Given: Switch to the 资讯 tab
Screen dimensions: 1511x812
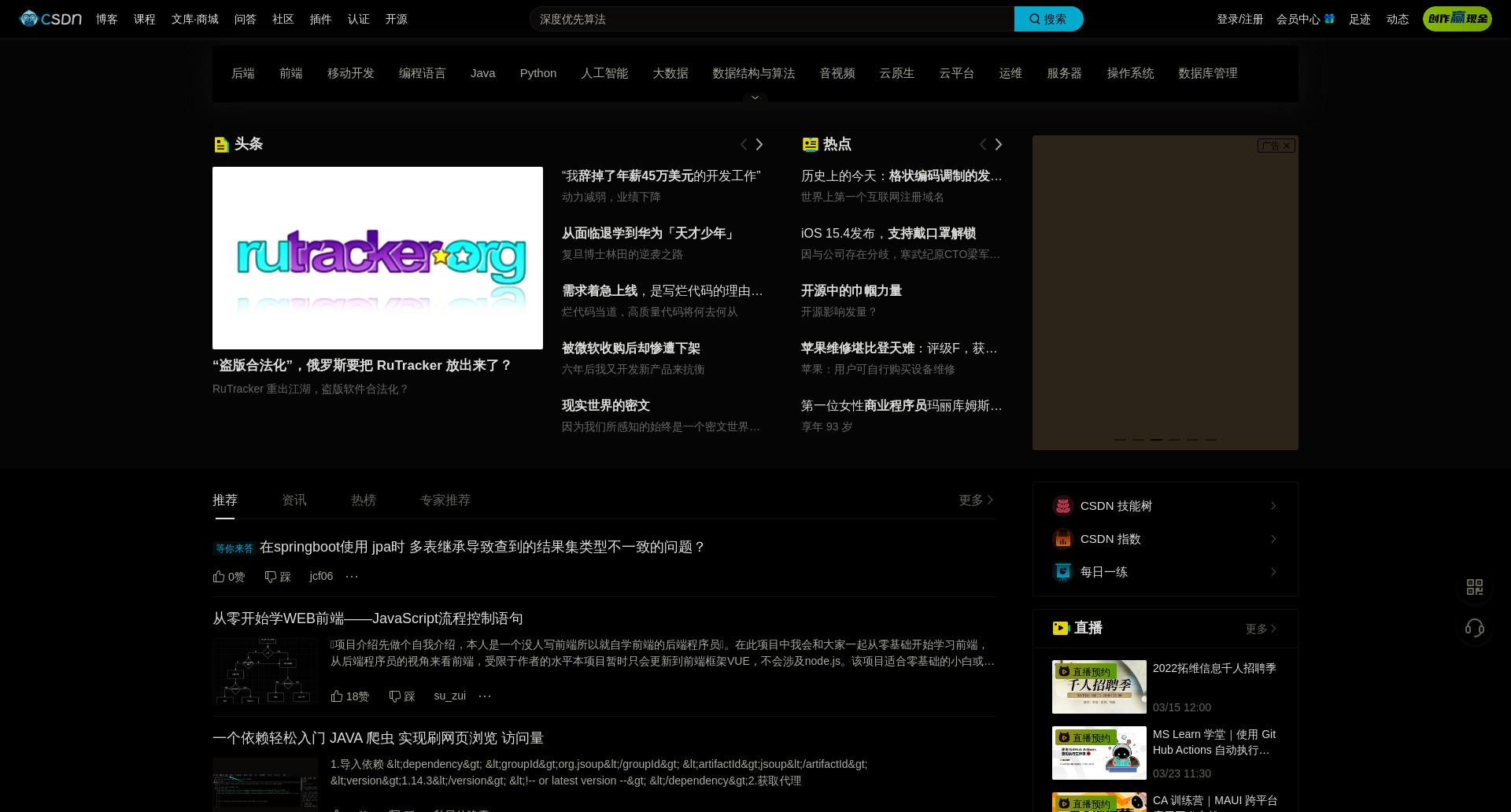Looking at the screenshot, I should click(x=294, y=500).
